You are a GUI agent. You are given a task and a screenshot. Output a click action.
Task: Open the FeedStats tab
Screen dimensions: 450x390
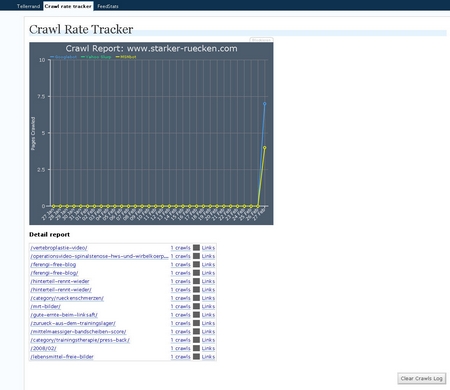coord(108,6)
